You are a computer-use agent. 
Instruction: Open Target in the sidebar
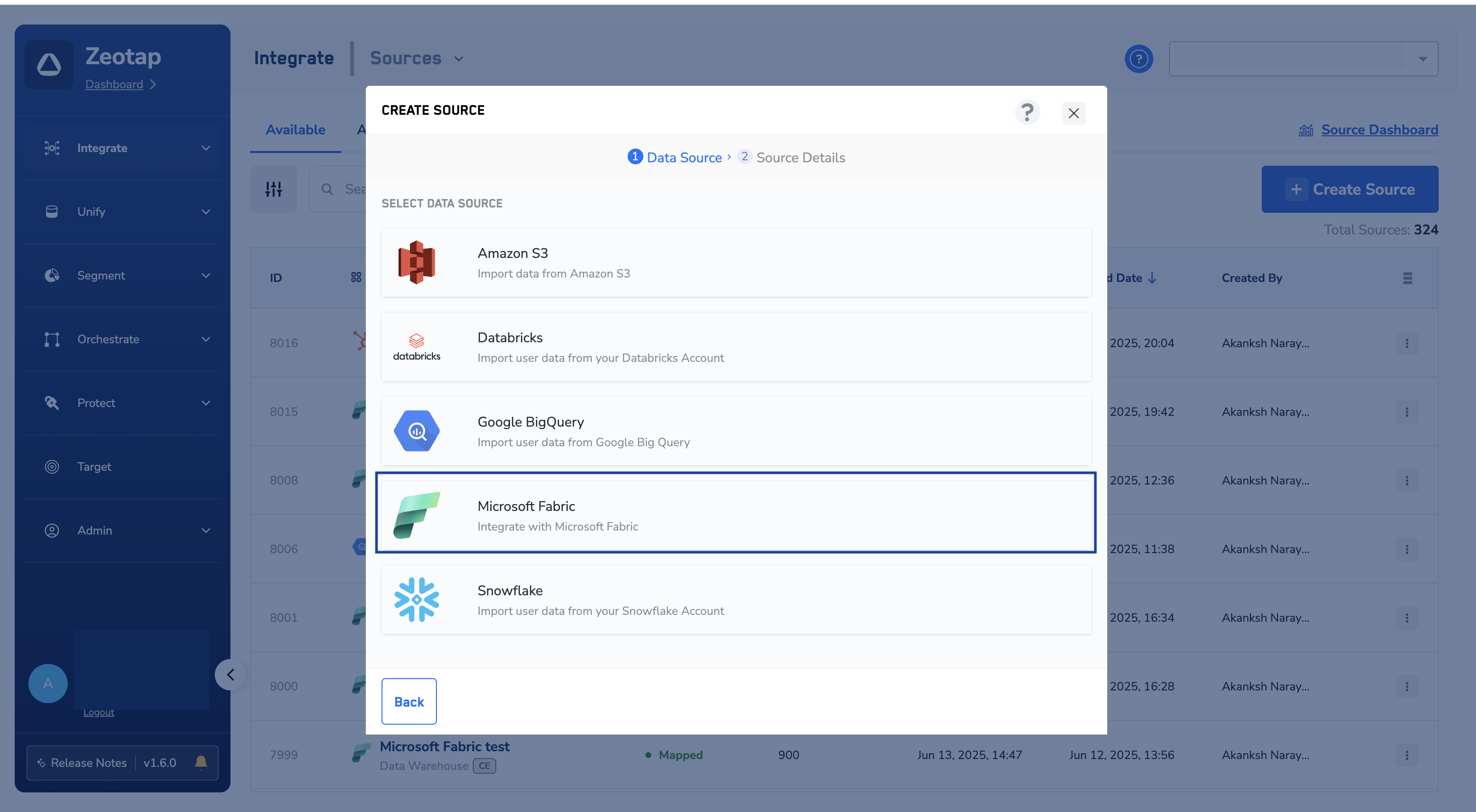click(95, 466)
